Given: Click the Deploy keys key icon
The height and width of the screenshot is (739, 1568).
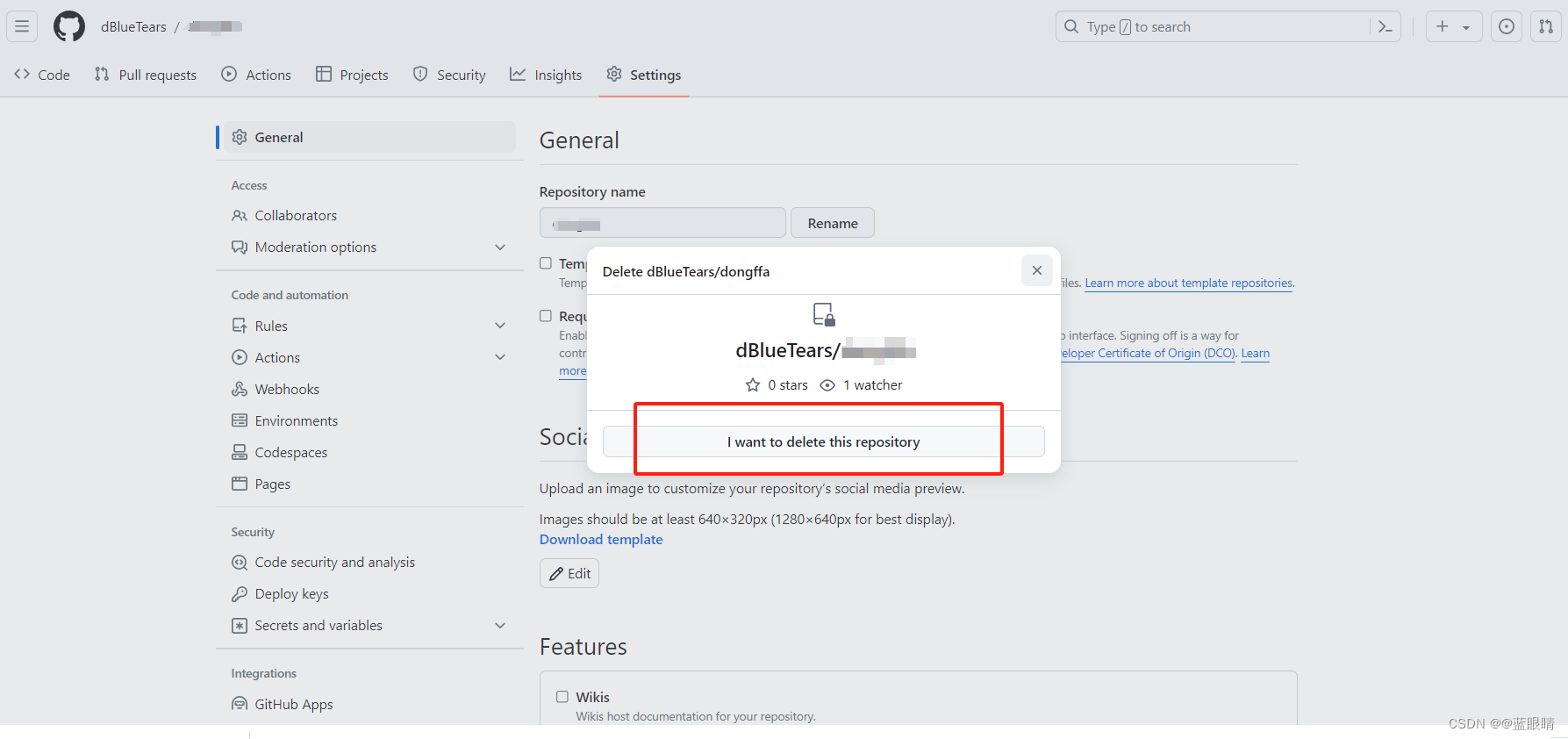Looking at the screenshot, I should [x=240, y=594].
